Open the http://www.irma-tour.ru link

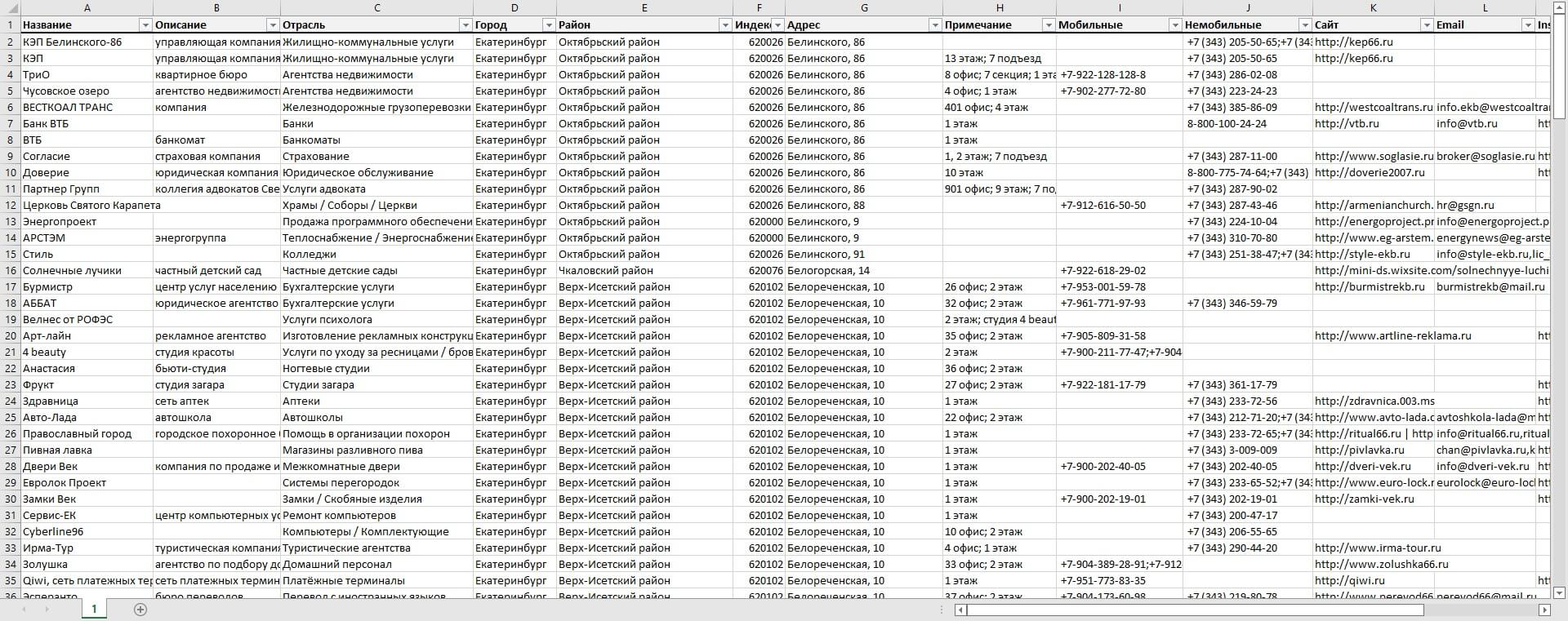(1378, 548)
